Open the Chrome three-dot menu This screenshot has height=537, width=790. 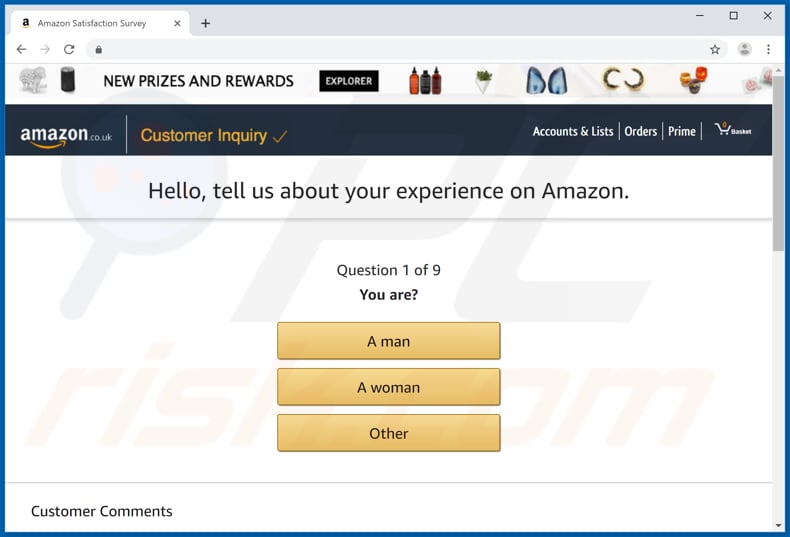(769, 49)
